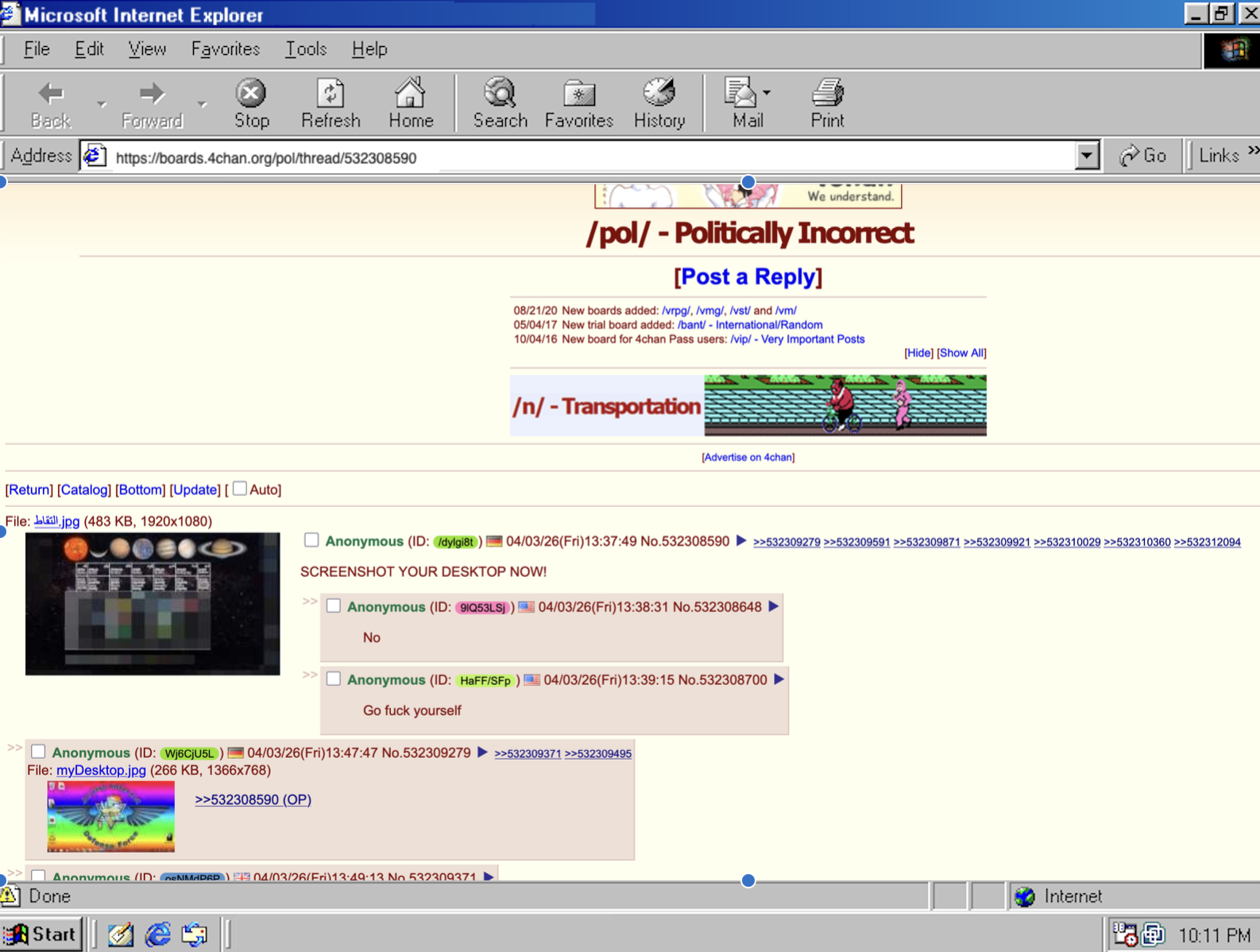This screenshot has height=952, width=1260.
Task: Follow the >>532308590 (OP) quote link
Action: 253,799
